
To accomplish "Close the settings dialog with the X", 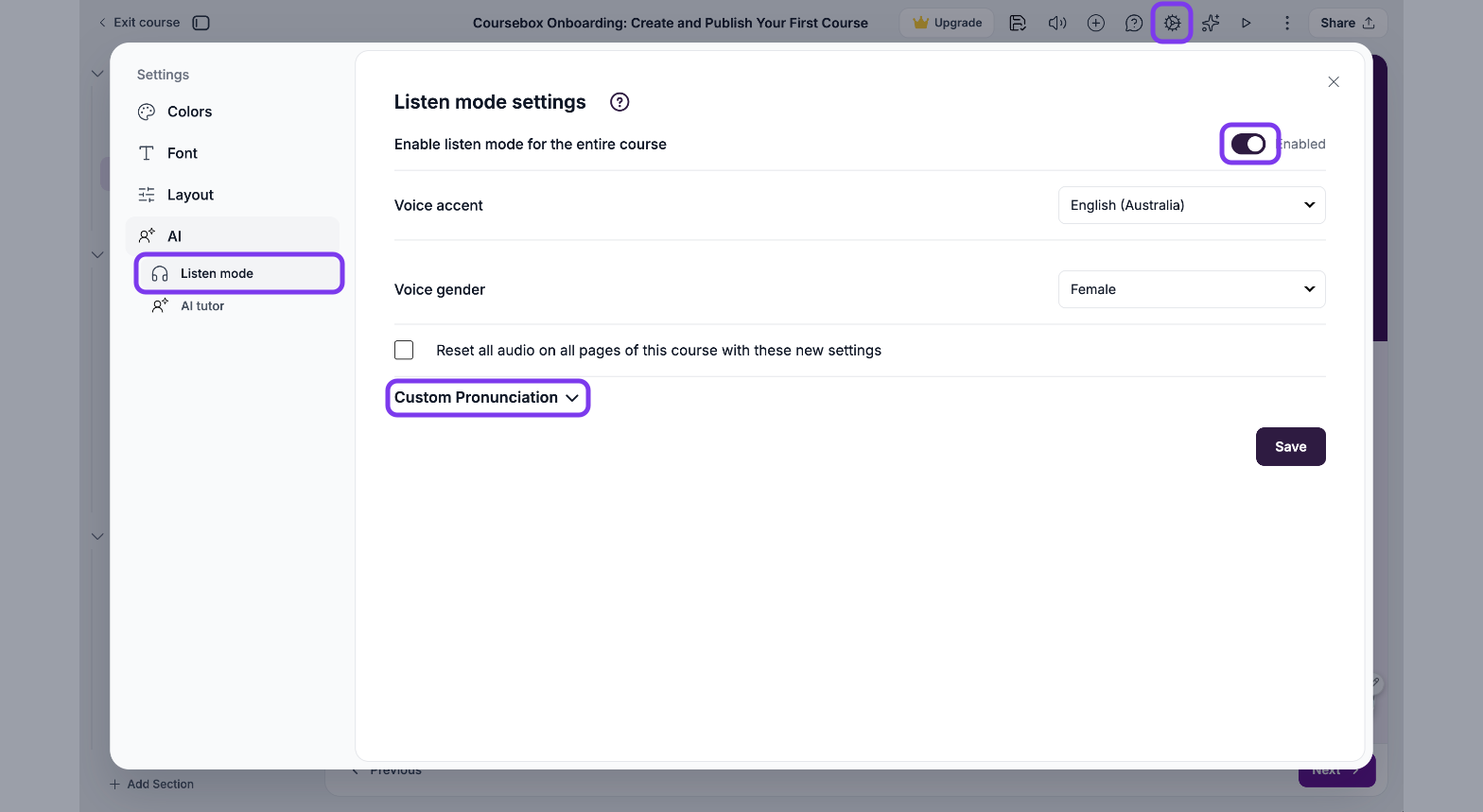I will 1334,82.
